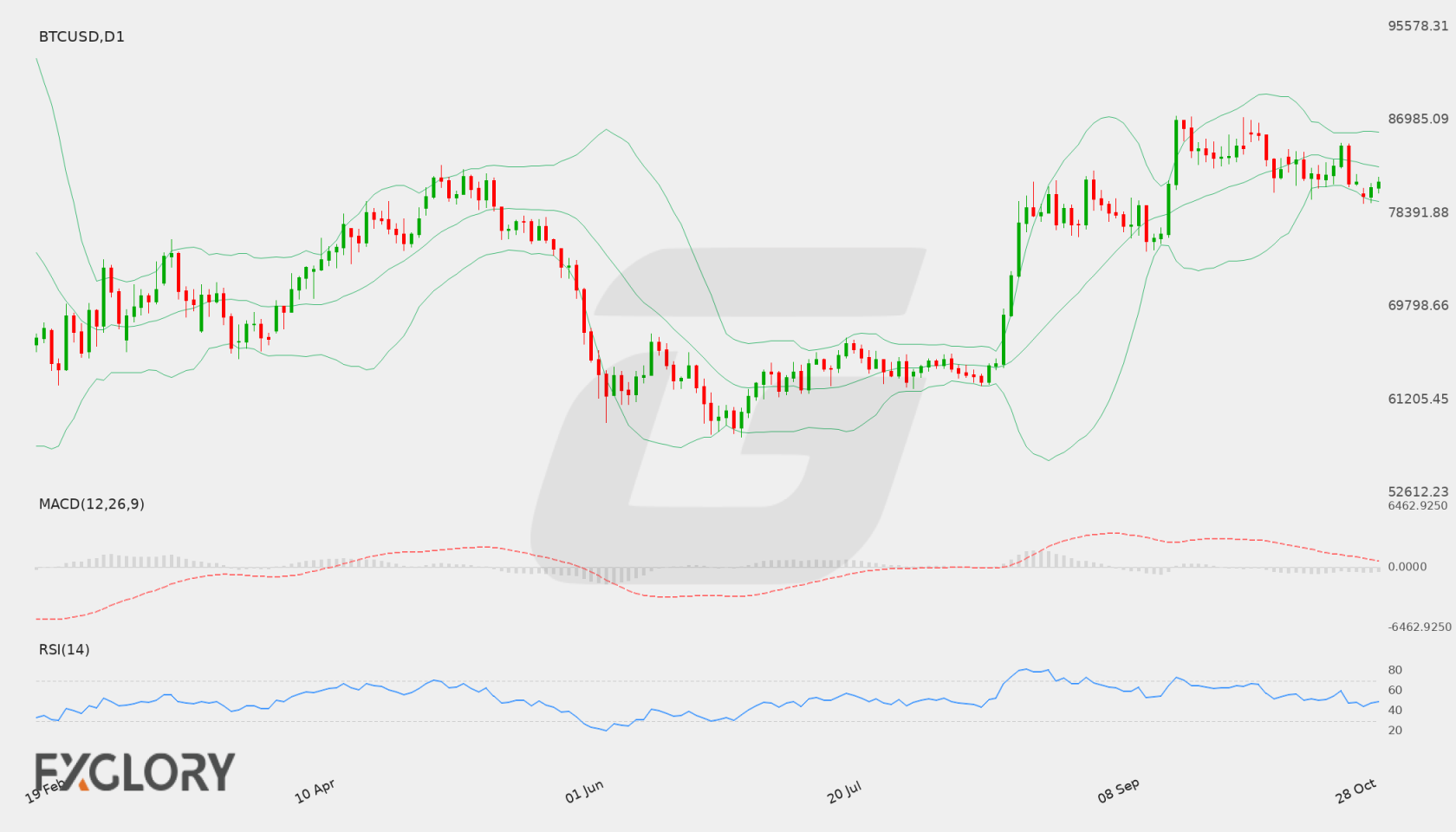Select the 61205.45 price axis label
The image size is (1456, 832).
point(1418,399)
